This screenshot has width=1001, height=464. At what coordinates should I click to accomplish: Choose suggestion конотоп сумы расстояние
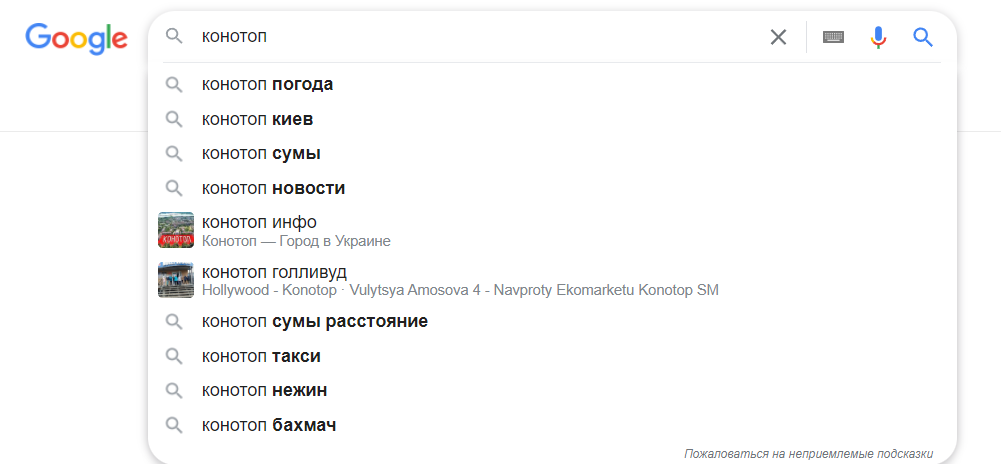click(553, 321)
